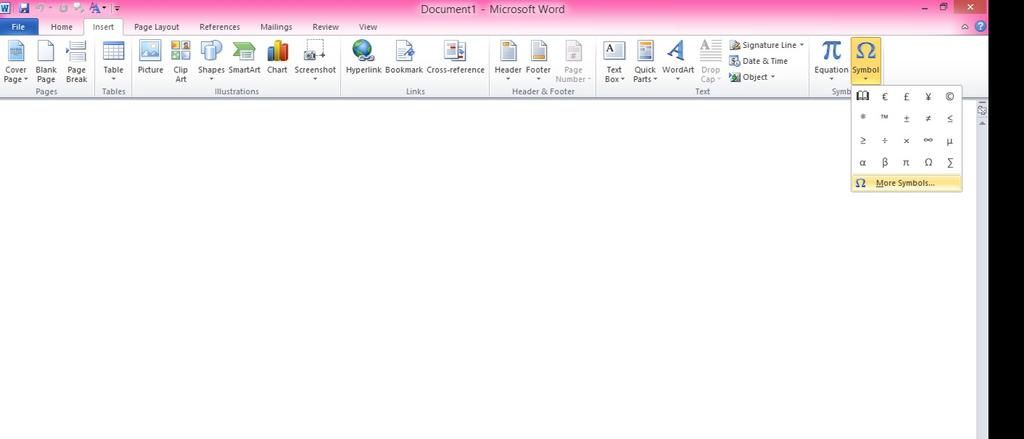This screenshot has height=439, width=1024.
Task: Click the Drop Cap button
Action: [x=710, y=62]
